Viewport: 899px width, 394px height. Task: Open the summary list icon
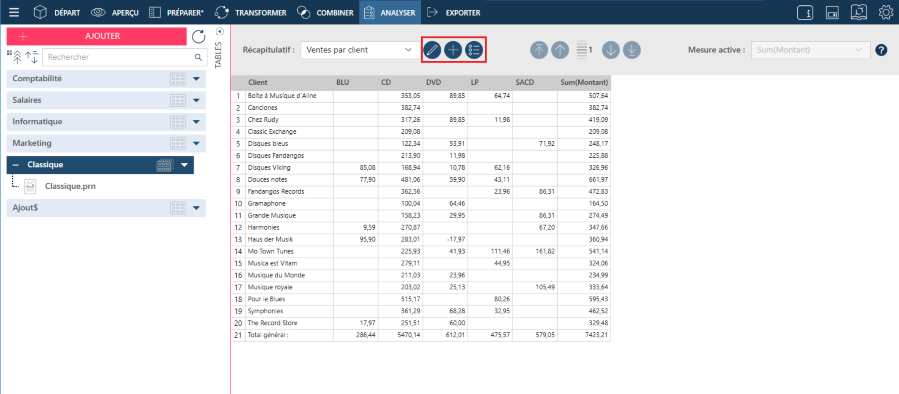(x=474, y=50)
